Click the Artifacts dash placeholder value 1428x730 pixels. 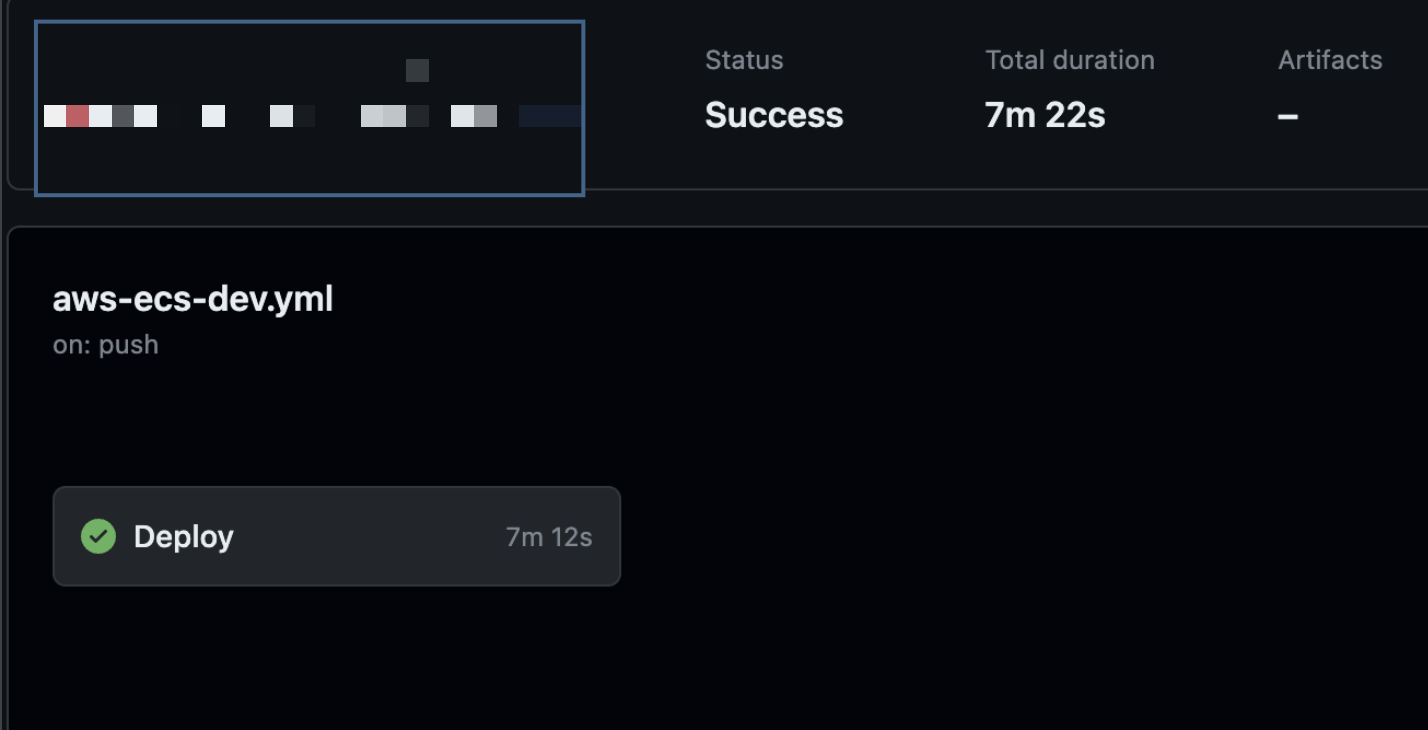click(1287, 116)
